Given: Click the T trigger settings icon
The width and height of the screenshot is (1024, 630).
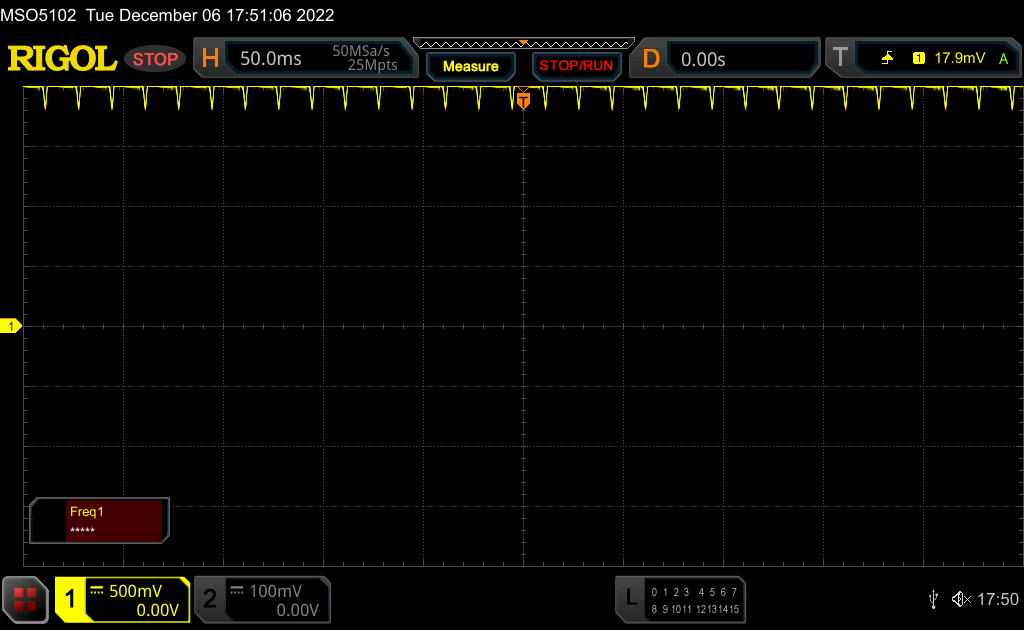Looking at the screenshot, I should [841, 58].
